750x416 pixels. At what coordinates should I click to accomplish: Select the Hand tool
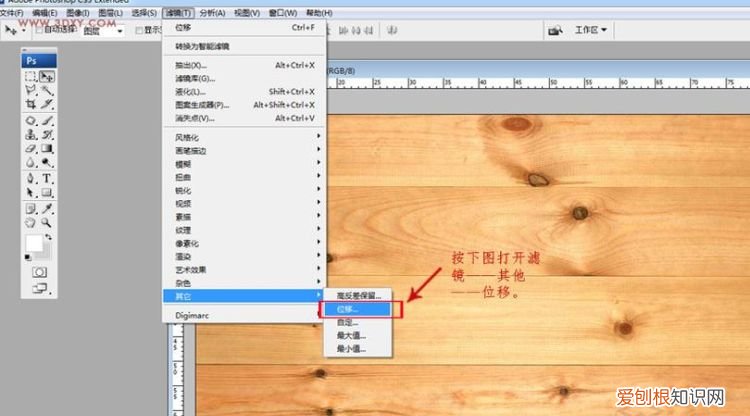(31, 223)
